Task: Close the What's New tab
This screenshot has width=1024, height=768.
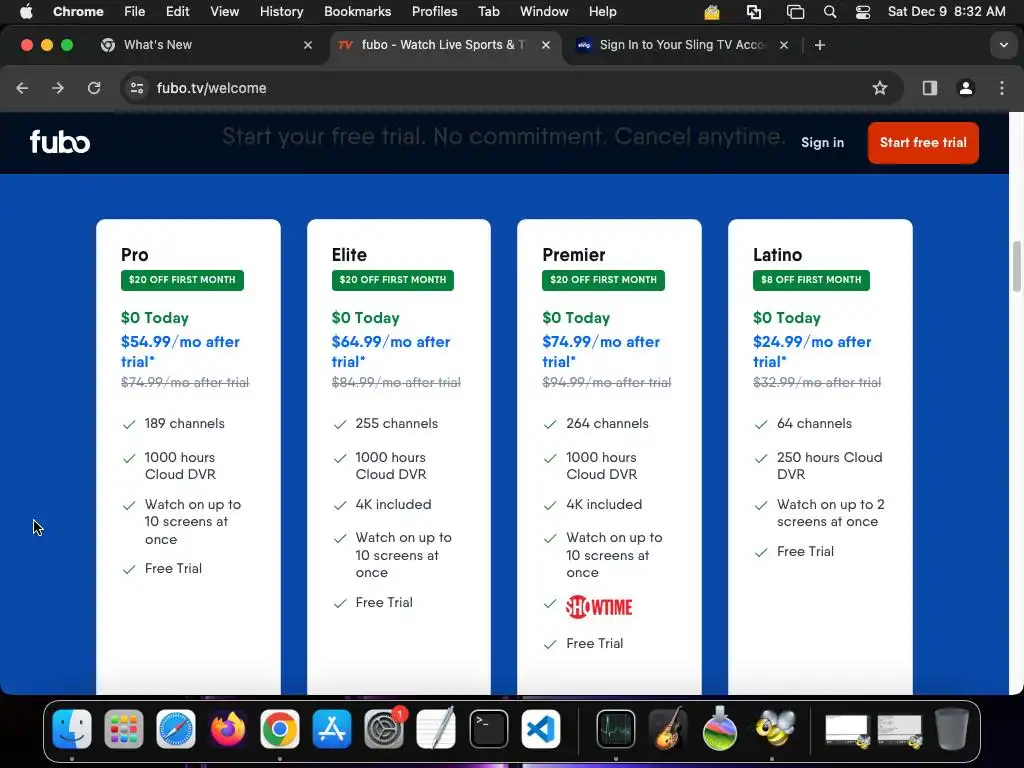Action: [x=308, y=45]
